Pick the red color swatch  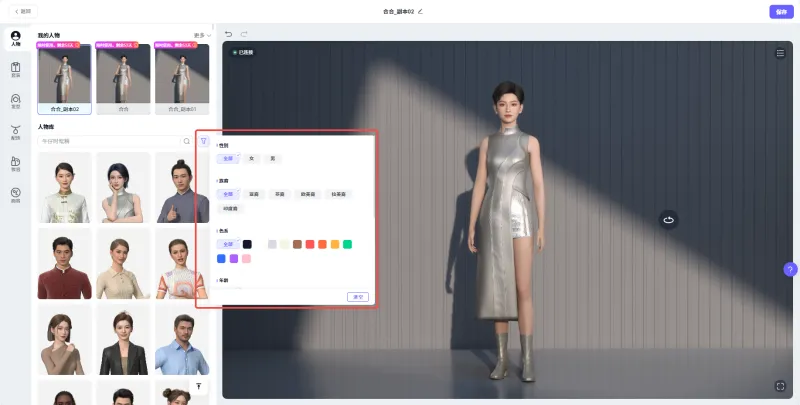point(310,244)
